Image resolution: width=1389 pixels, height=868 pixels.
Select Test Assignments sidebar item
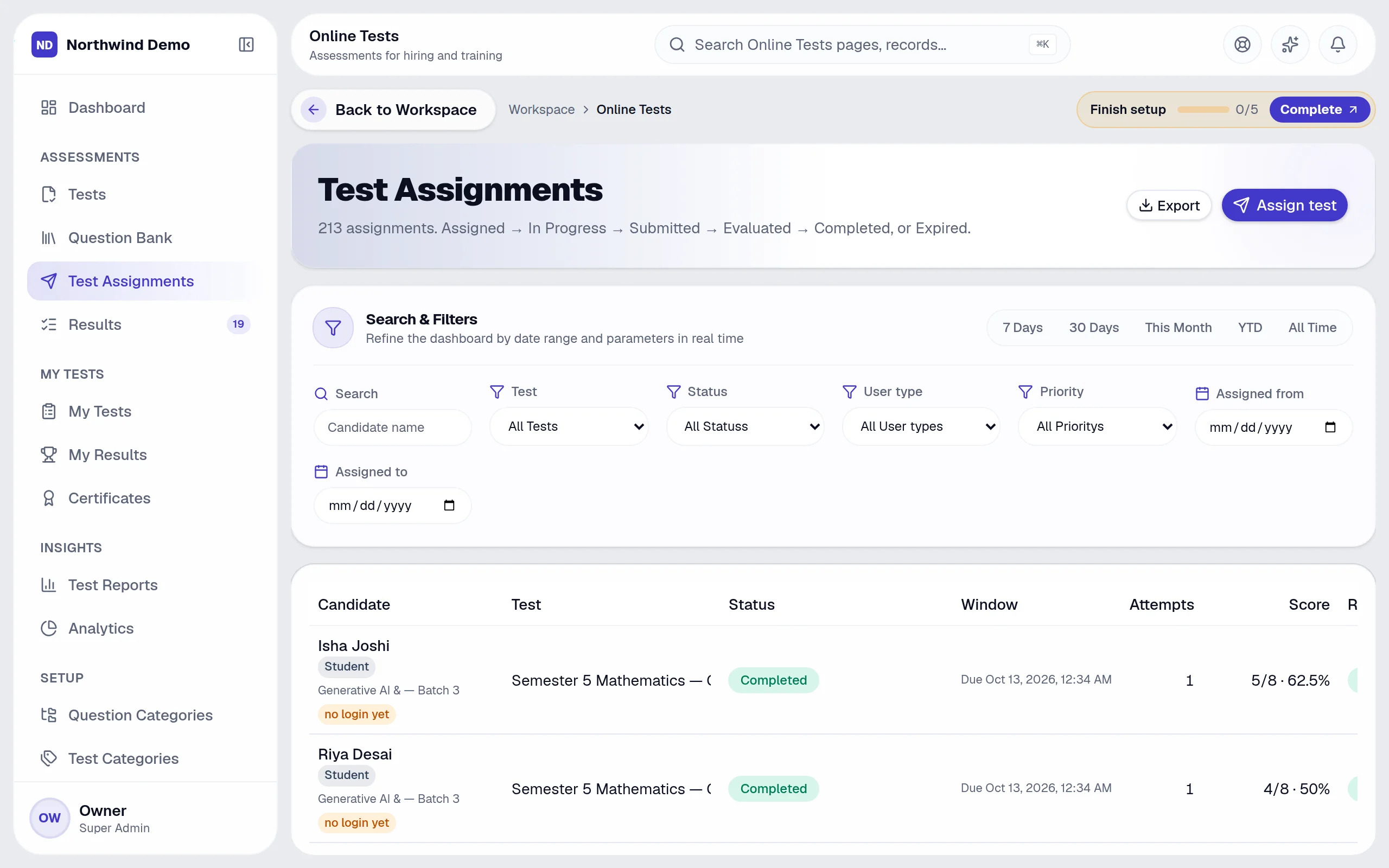[146, 280]
